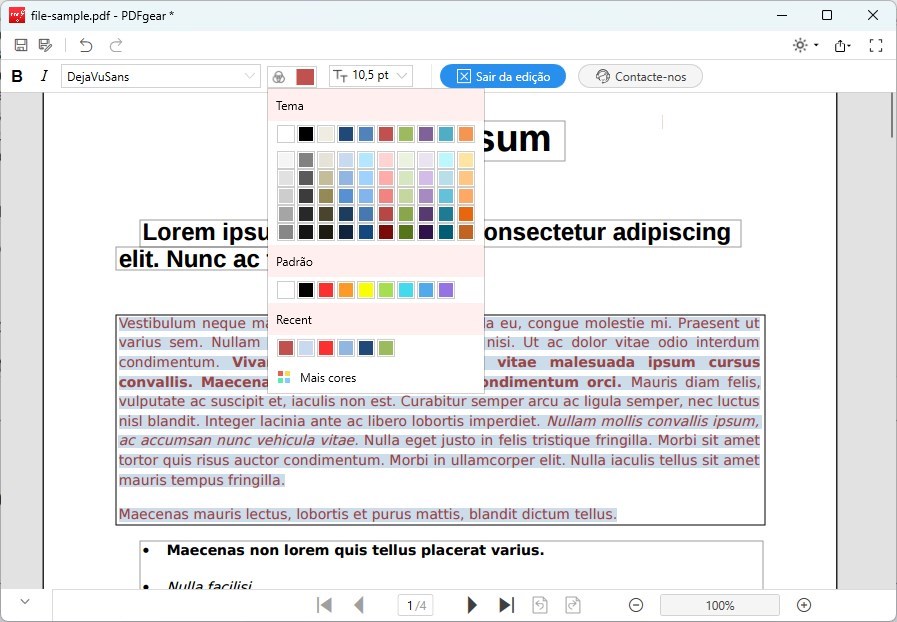
Task: Open the 10,5 pt font size dropdown
Action: tap(370, 75)
